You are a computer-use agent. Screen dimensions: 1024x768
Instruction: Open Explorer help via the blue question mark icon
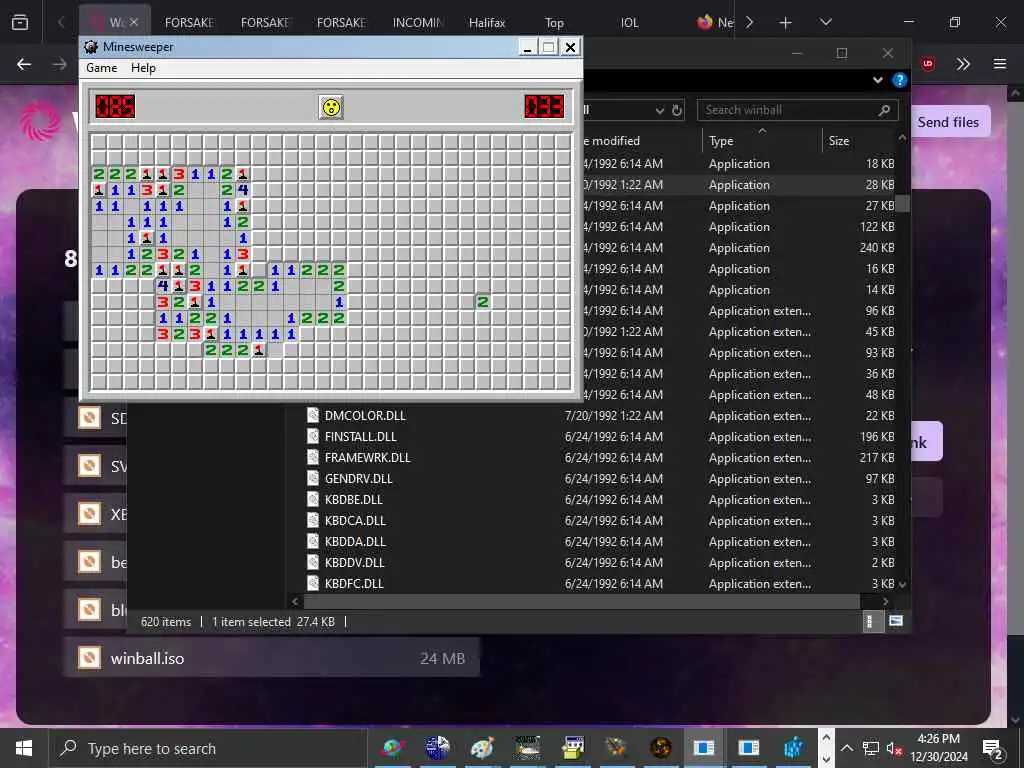pyautogui.click(x=899, y=80)
